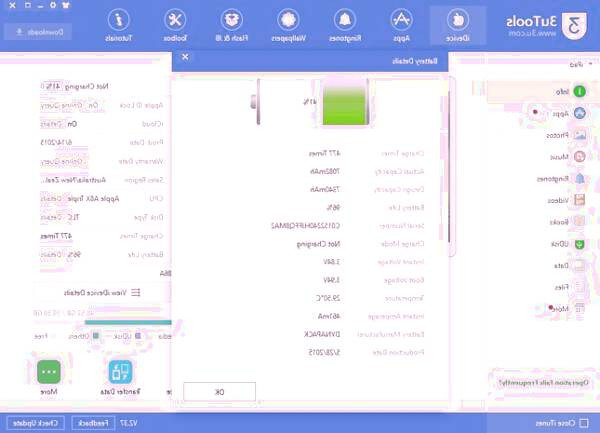Select Files in the device sidebar
The image size is (600, 433).
tap(569, 287)
